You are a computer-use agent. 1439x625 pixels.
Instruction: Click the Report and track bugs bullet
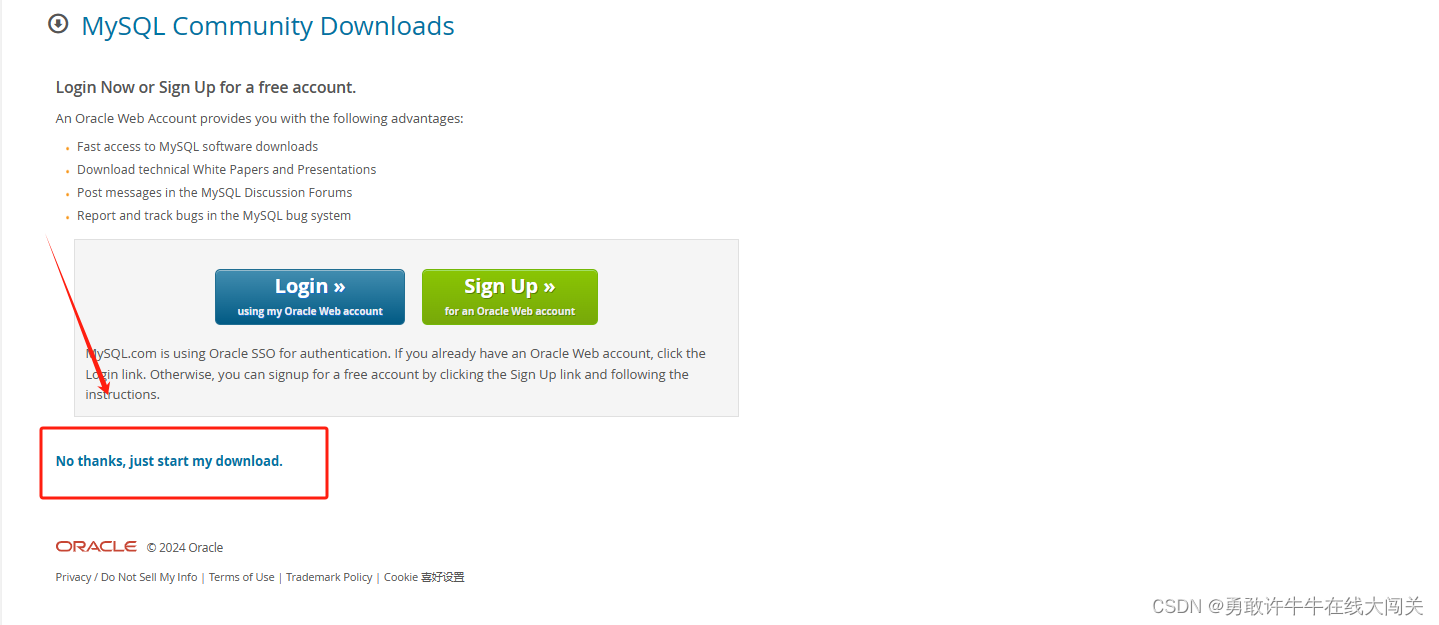pos(214,215)
